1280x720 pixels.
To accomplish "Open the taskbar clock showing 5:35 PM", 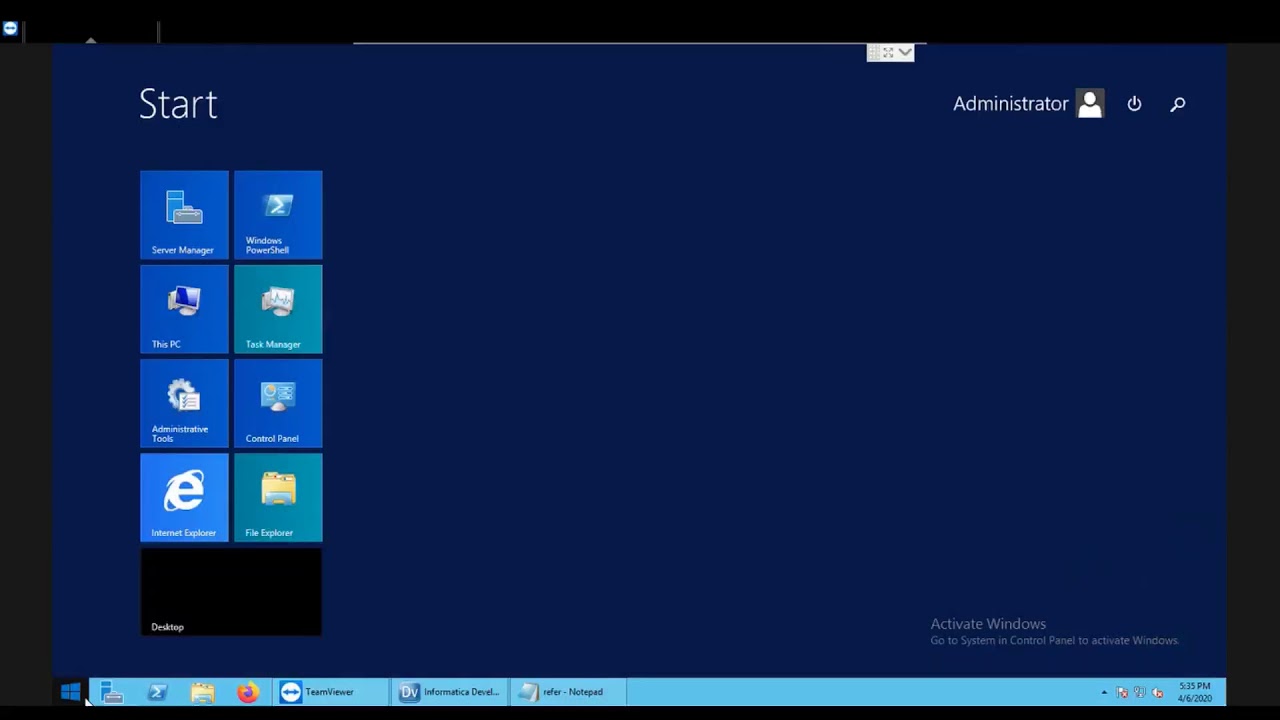I will click(1194, 692).
